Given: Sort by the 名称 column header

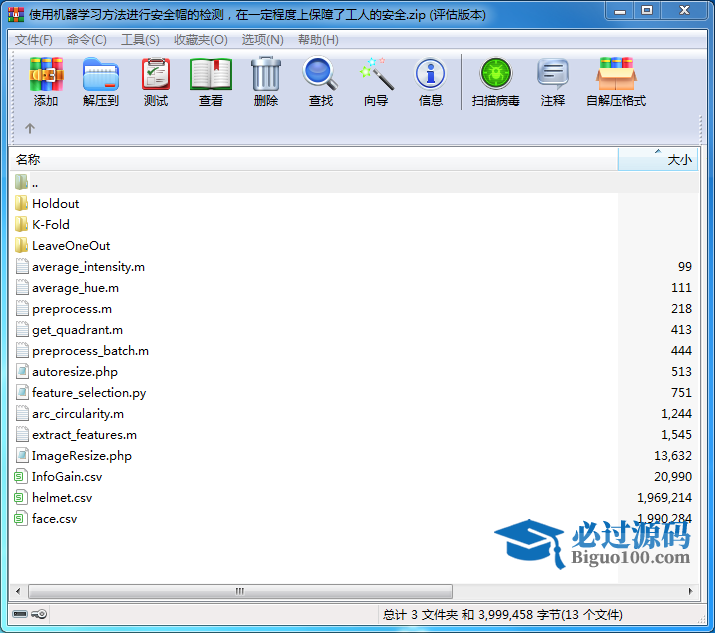Looking at the screenshot, I should point(314,160).
